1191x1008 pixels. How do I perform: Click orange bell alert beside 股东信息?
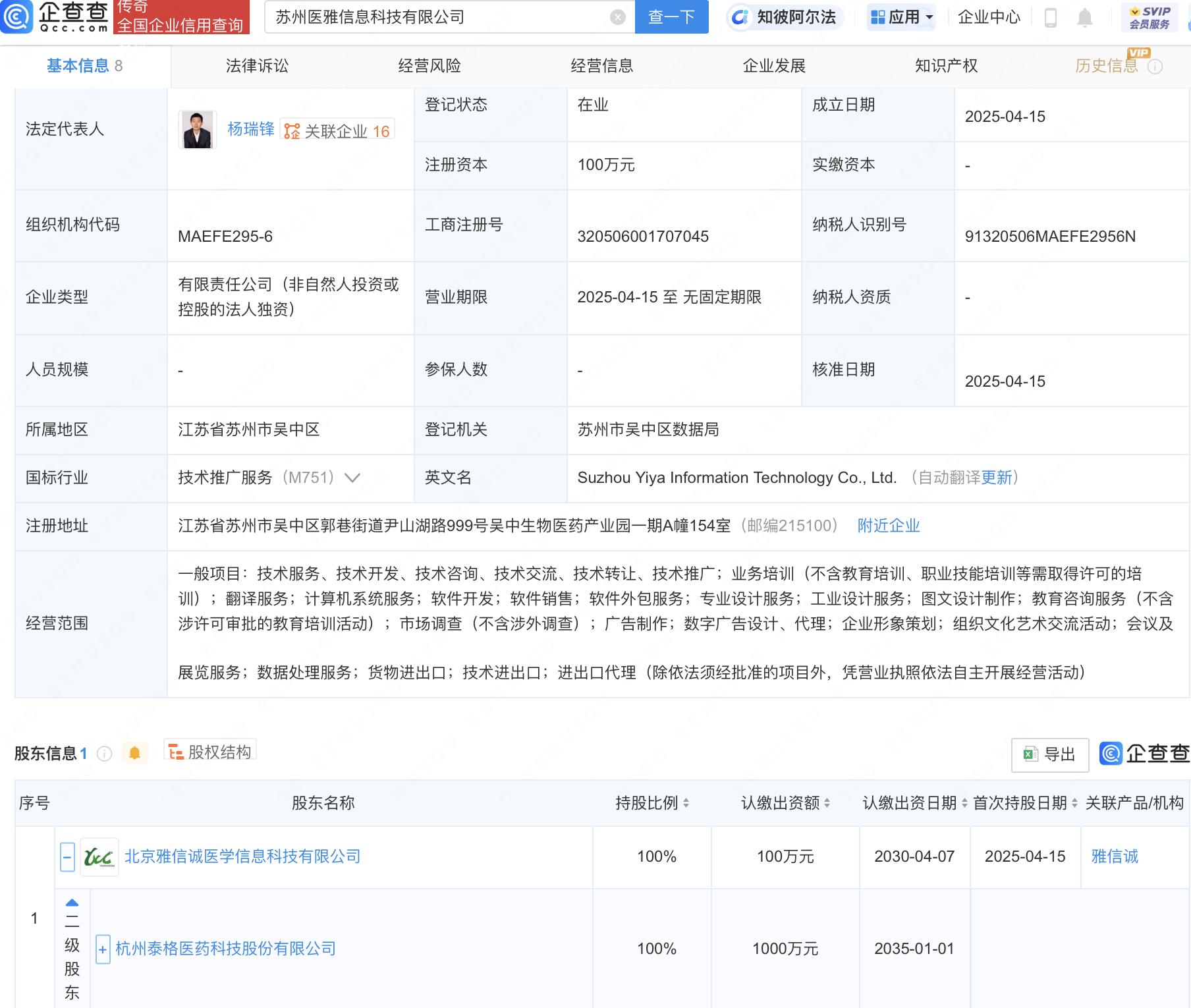coord(134,753)
